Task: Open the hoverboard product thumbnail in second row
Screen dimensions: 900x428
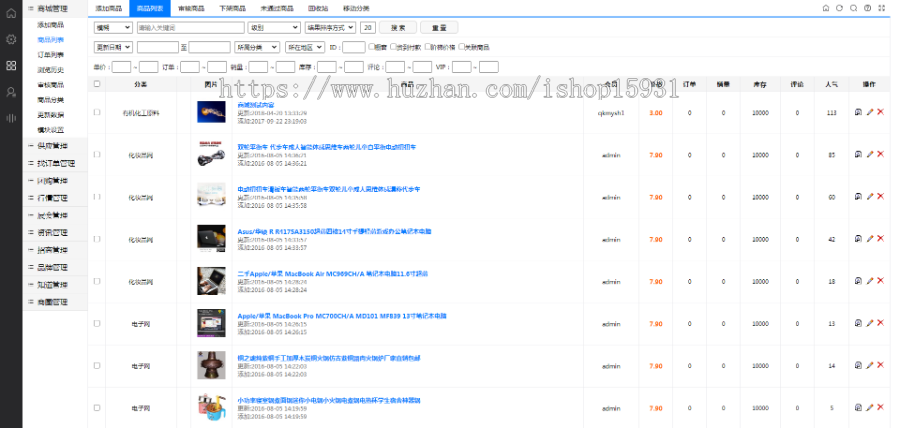Action: tap(211, 154)
